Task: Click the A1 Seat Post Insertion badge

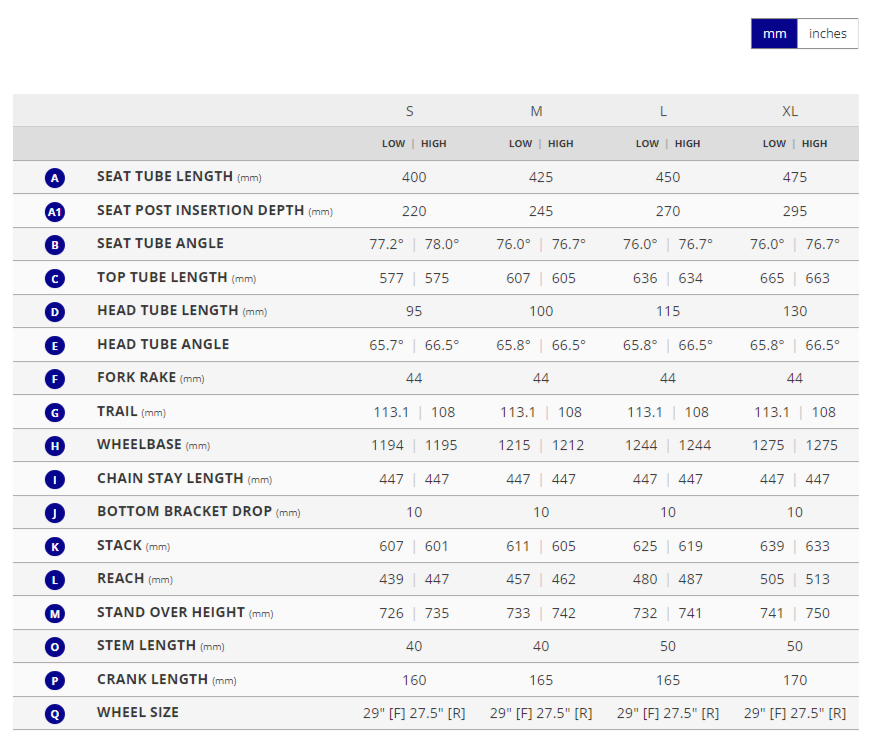Action: [x=55, y=212]
